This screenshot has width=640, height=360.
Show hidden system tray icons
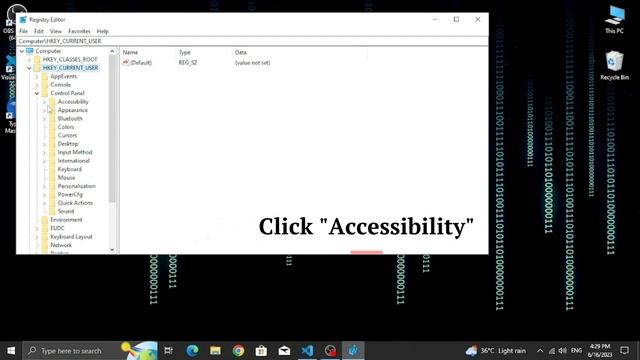(x=540, y=351)
